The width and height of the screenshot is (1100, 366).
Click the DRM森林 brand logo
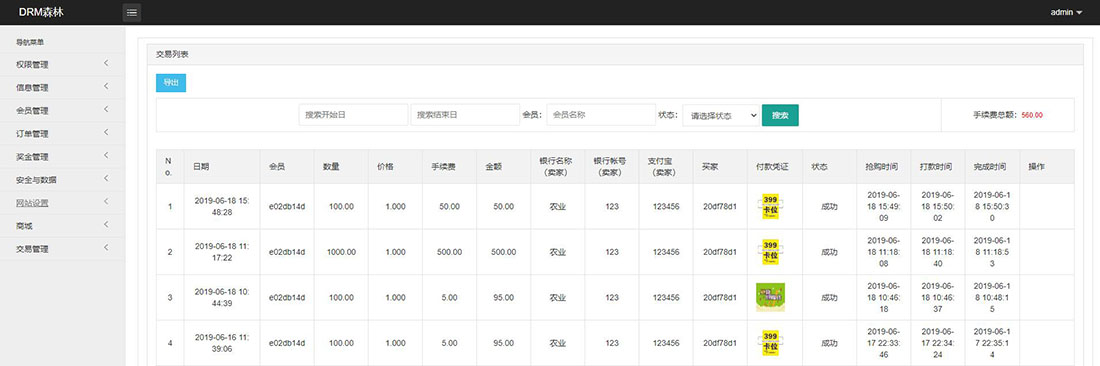point(41,12)
